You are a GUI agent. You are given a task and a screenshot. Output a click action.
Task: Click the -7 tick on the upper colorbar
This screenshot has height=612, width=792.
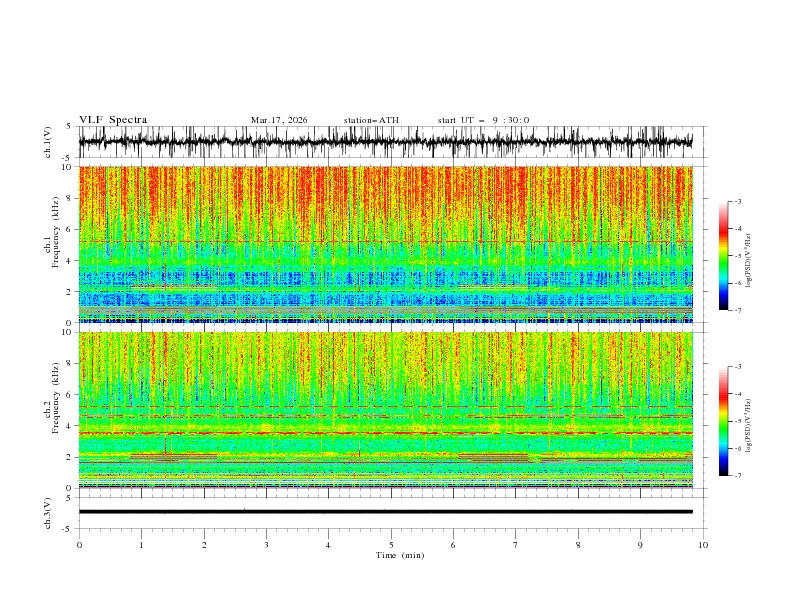pos(737,310)
